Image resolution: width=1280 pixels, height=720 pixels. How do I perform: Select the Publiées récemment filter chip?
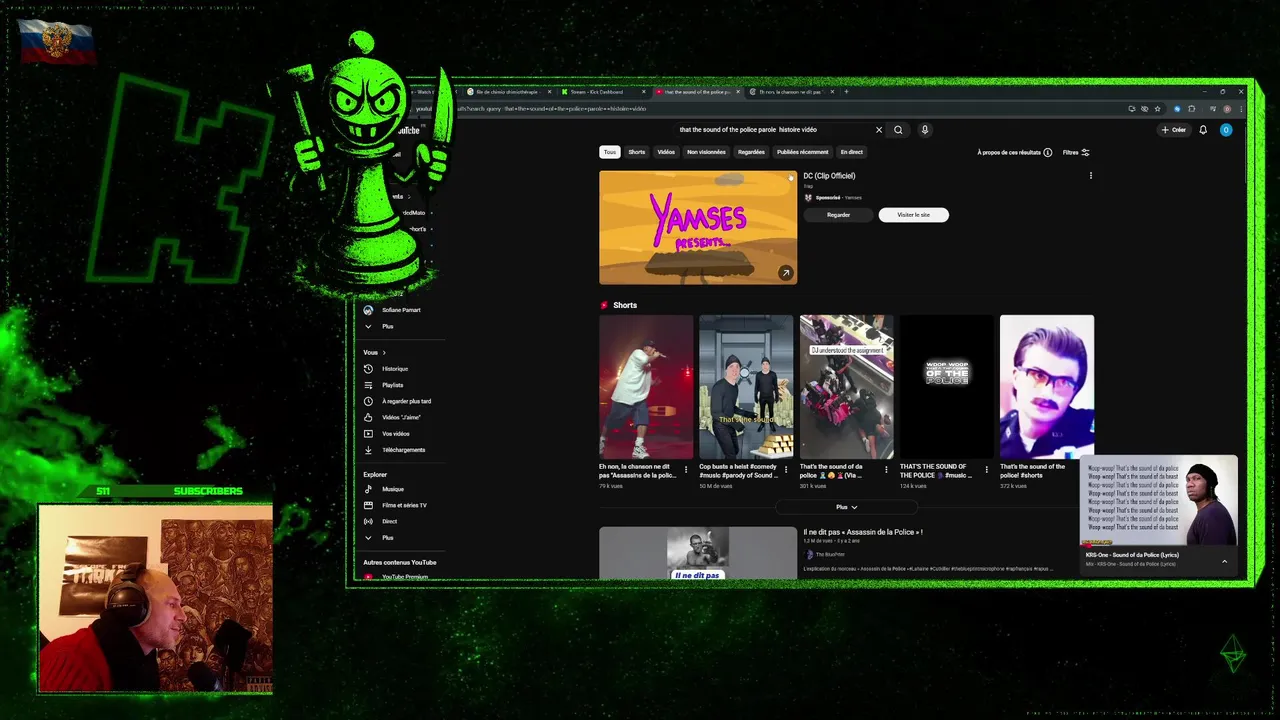click(x=803, y=152)
